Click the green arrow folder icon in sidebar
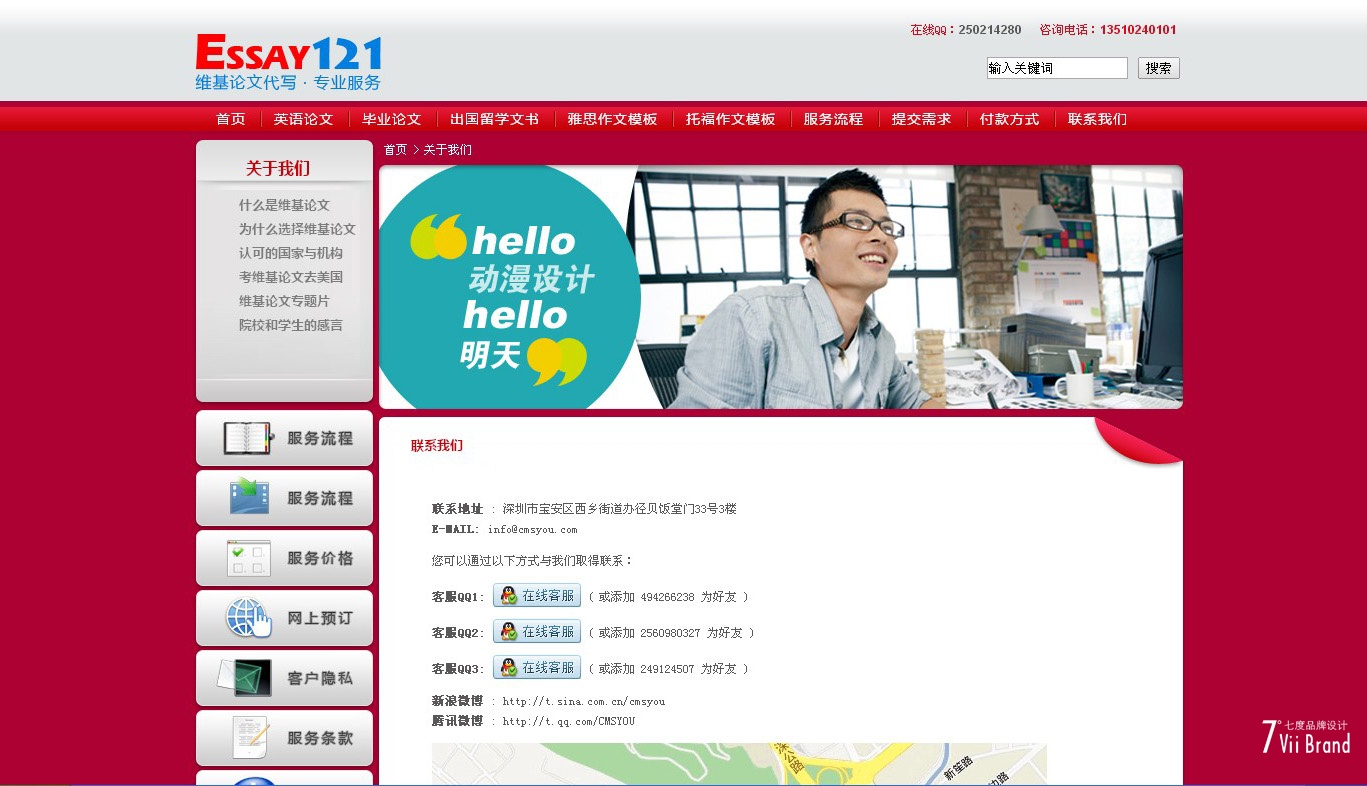 coord(248,497)
